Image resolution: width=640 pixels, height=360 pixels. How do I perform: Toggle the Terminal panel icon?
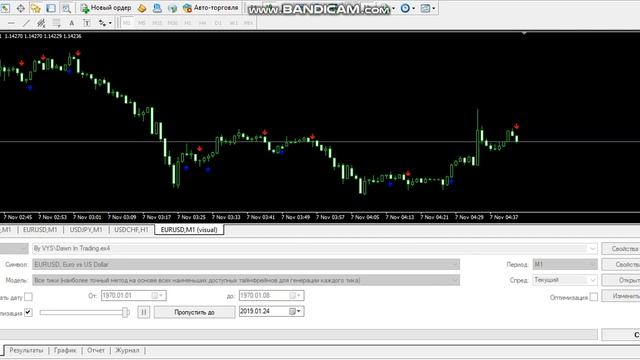click(x=51, y=8)
